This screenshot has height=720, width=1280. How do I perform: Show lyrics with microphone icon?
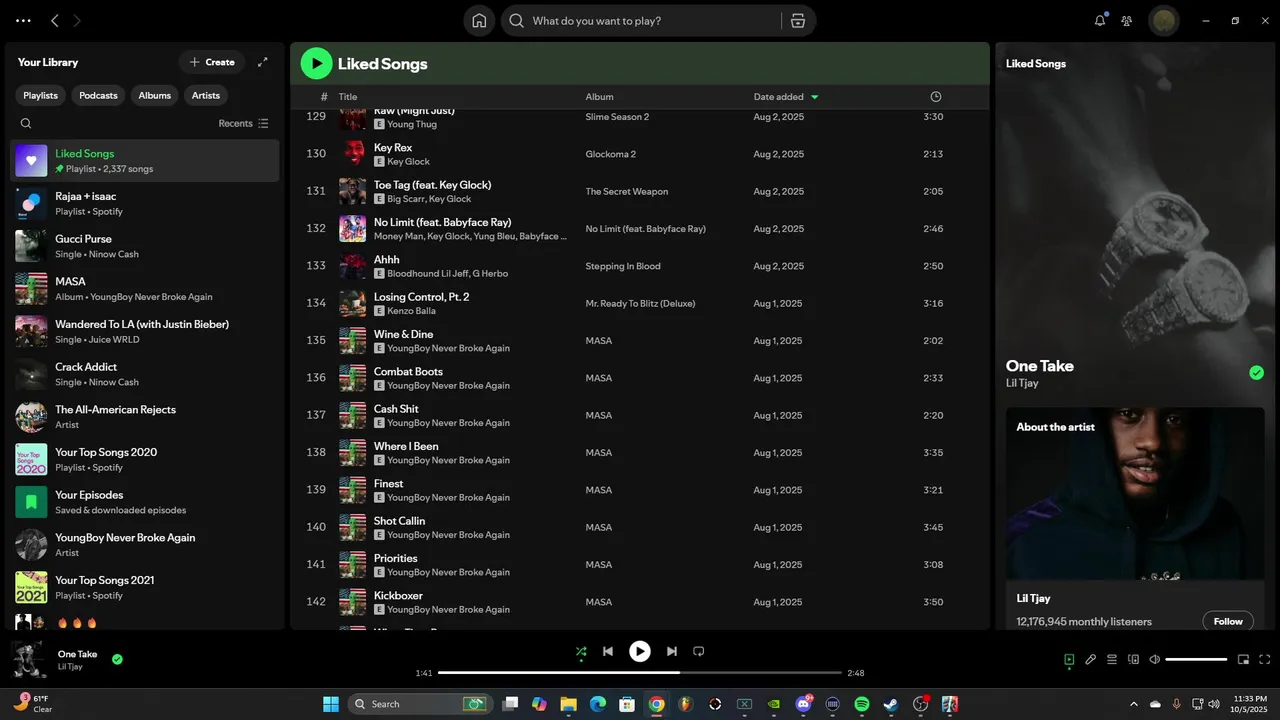1091,659
